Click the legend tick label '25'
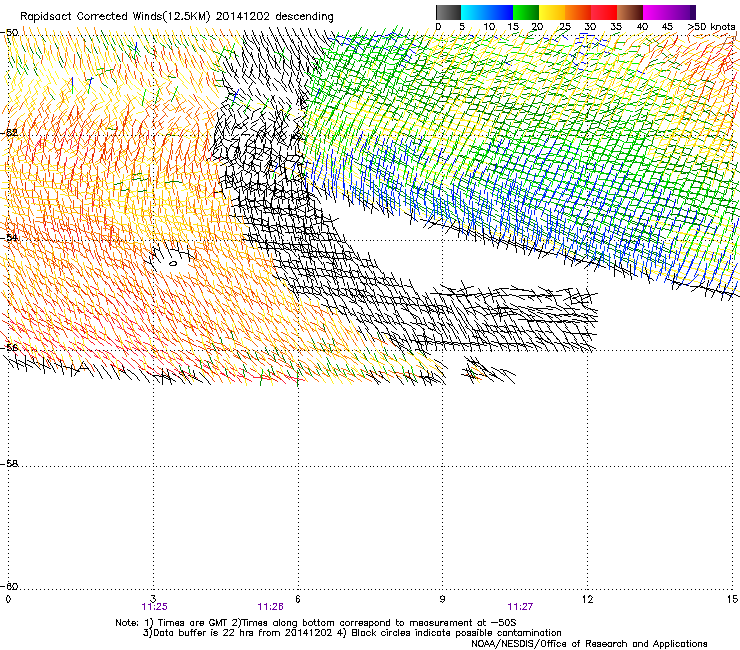740x650 pixels. [564, 27]
